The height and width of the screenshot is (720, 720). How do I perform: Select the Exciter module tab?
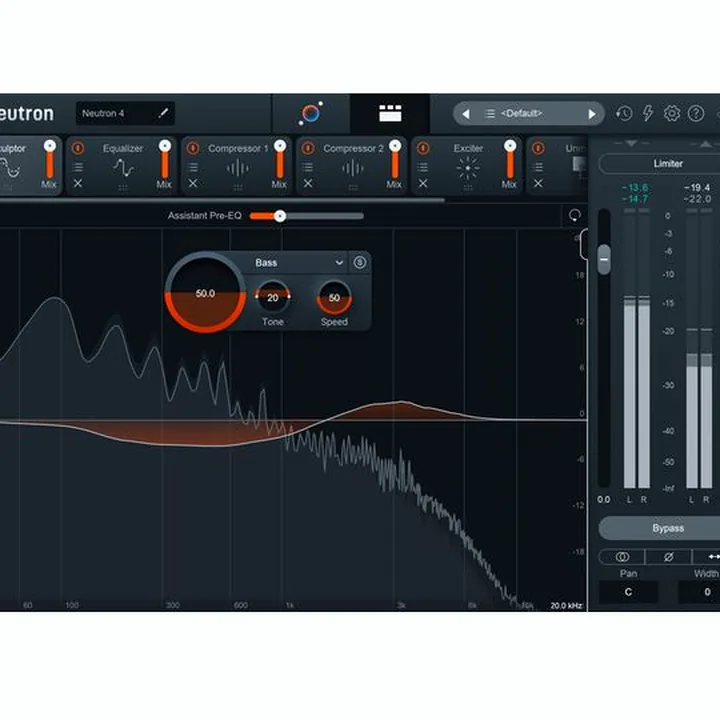(x=468, y=165)
